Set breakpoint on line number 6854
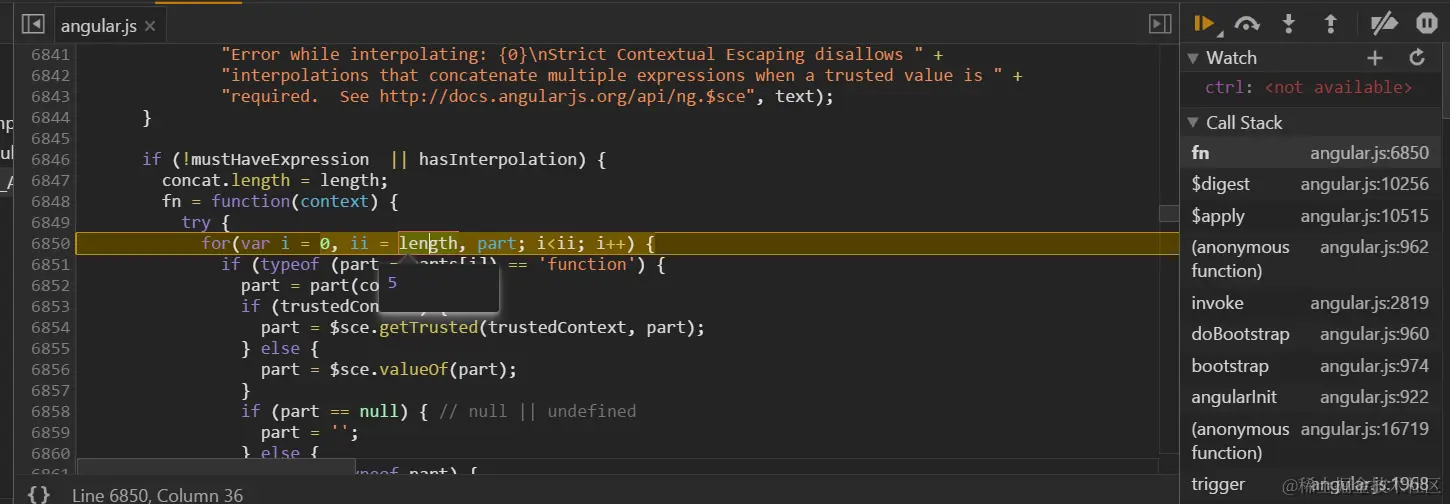Image resolution: width=1450 pixels, height=504 pixels. (50, 327)
